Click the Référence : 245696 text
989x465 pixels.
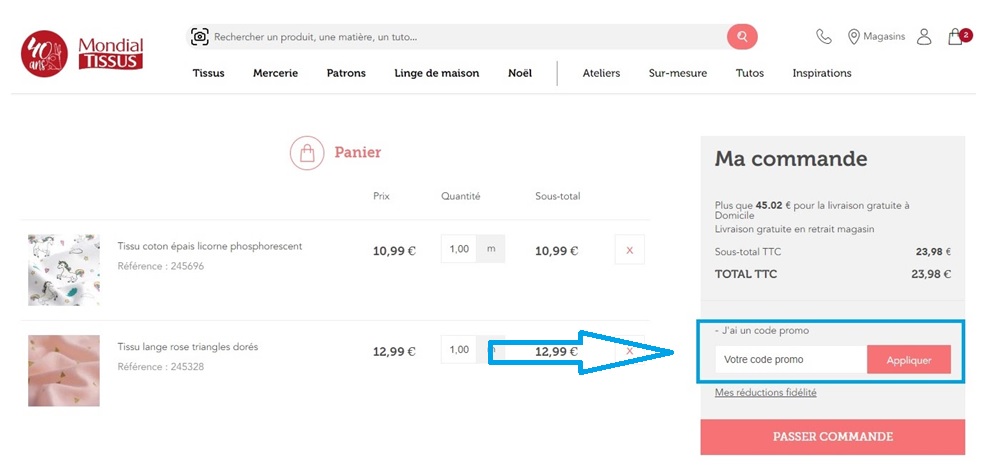[x=161, y=266]
